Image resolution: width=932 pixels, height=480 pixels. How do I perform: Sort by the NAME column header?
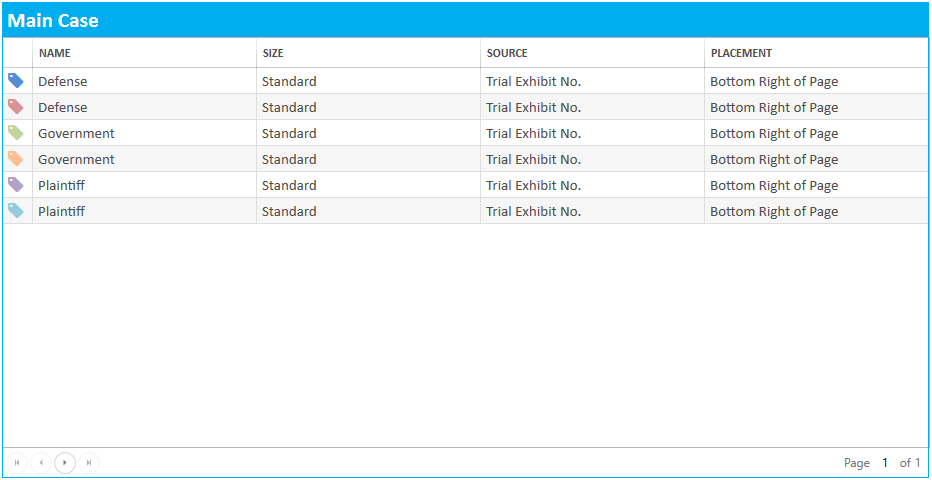[x=55, y=53]
